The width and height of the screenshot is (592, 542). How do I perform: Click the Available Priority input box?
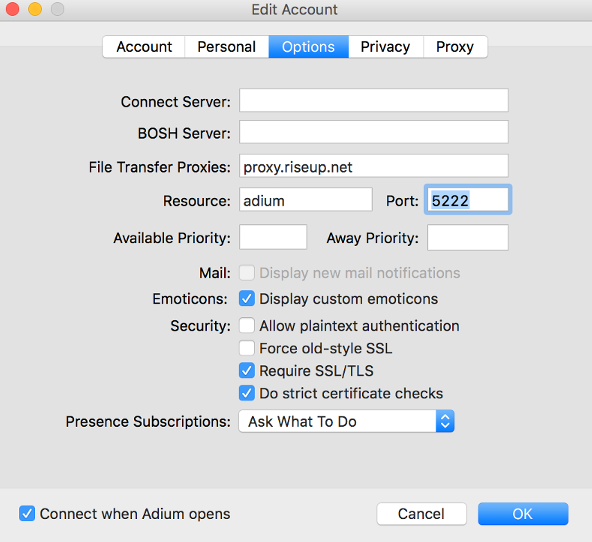pyautogui.click(x=273, y=237)
